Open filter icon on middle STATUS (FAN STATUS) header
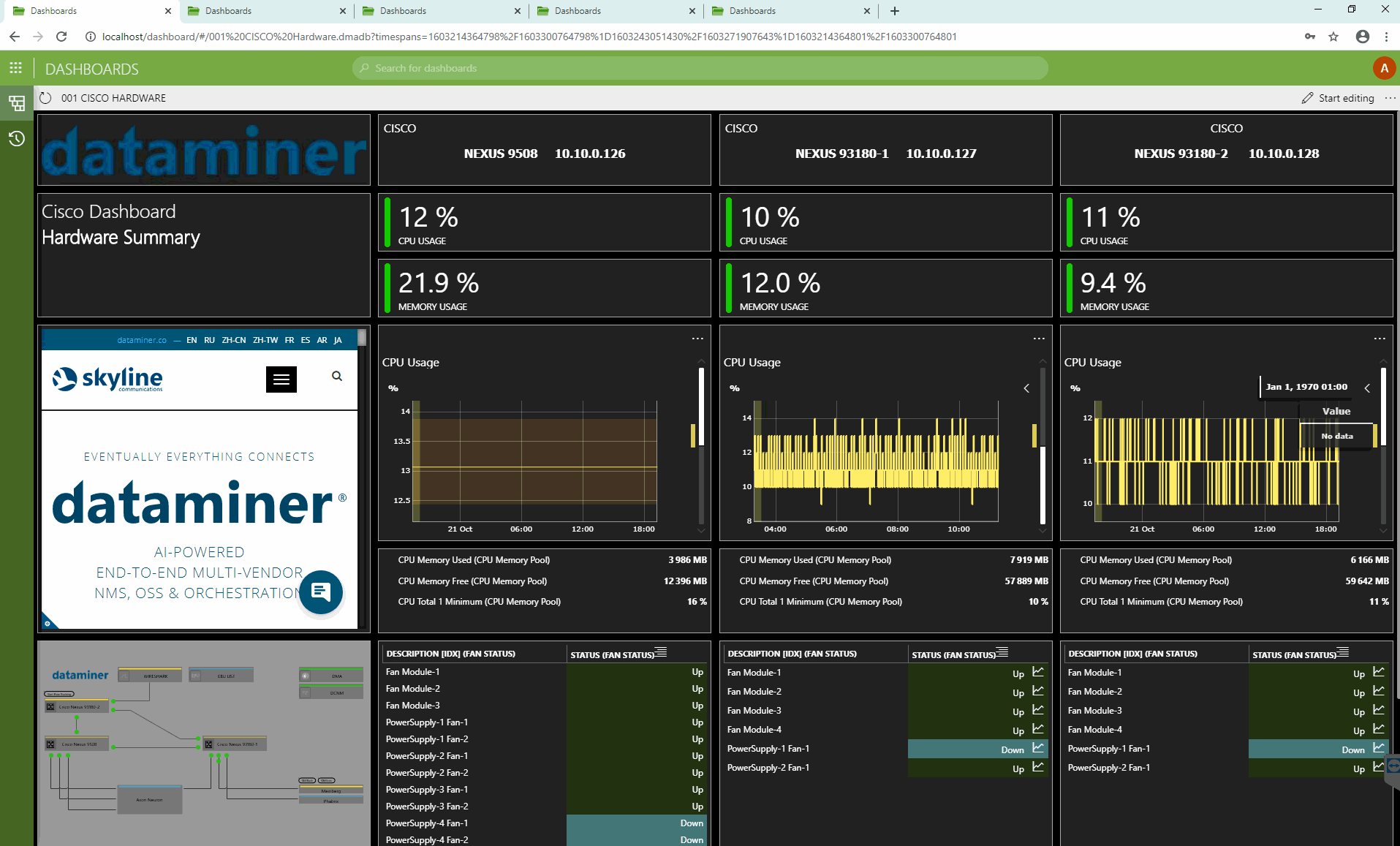The height and width of the screenshot is (846, 1400). (x=1002, y=652)
